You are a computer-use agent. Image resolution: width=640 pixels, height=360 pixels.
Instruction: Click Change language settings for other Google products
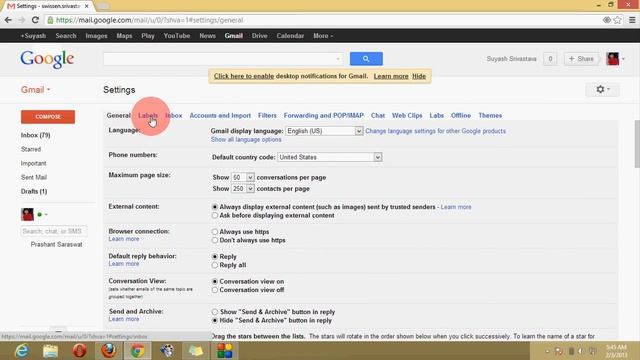(435, 131)
